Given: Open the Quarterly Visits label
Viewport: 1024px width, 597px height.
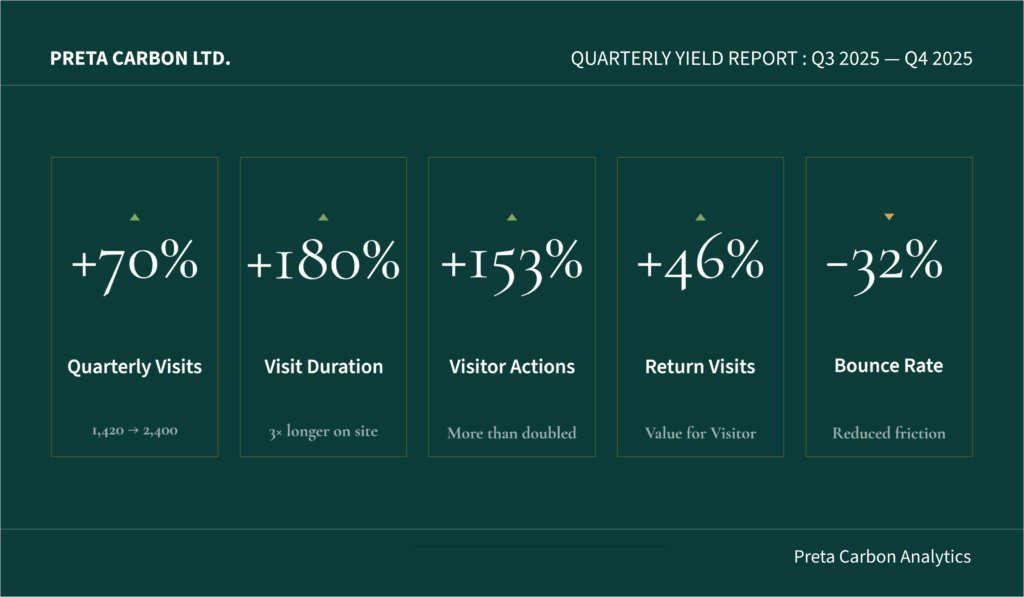Looking at the screenshot, I should (135, 367).
